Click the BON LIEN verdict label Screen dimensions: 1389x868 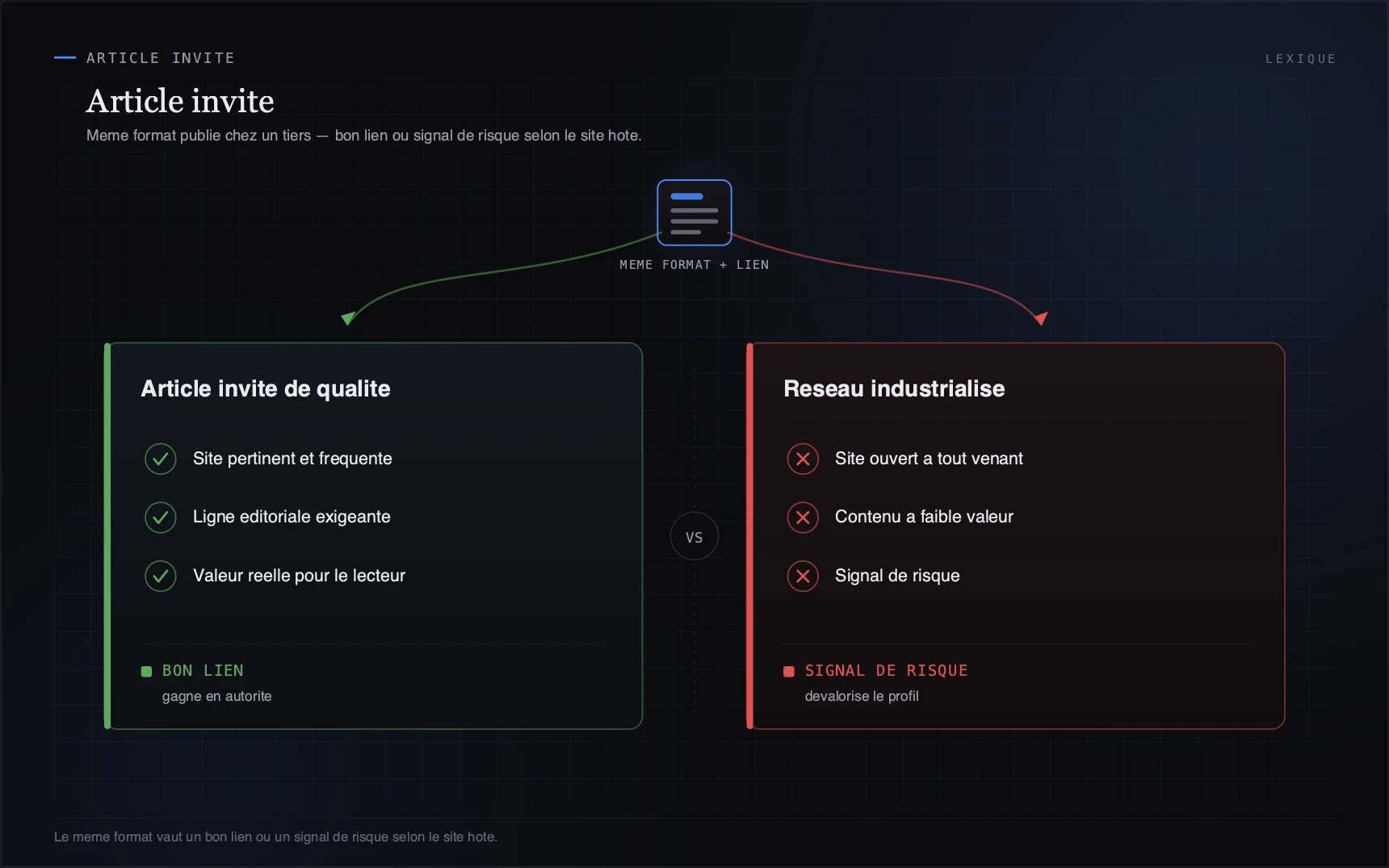203,670
